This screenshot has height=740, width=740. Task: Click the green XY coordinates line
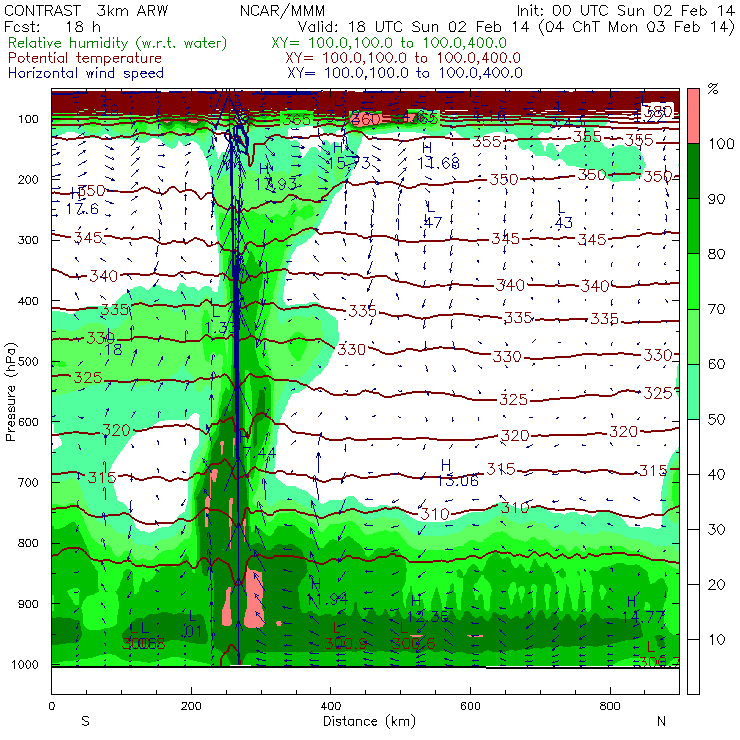(x=389, y=43)
